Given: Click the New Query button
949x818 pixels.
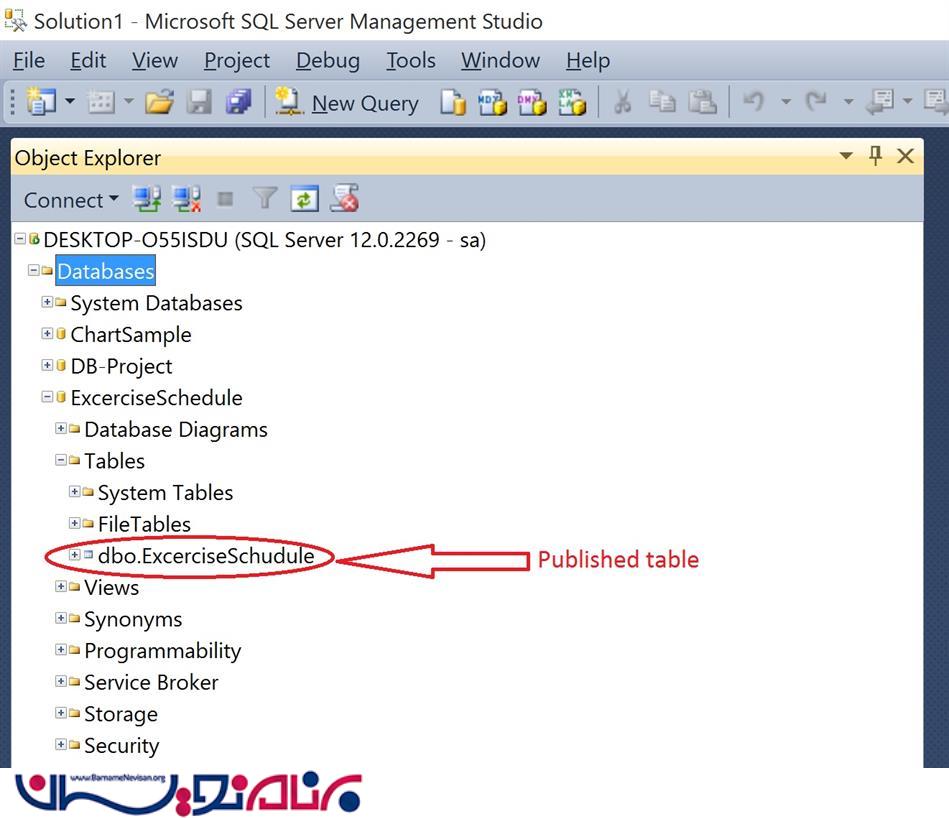Looking at the screenshot, I should (x=346, y=102).
